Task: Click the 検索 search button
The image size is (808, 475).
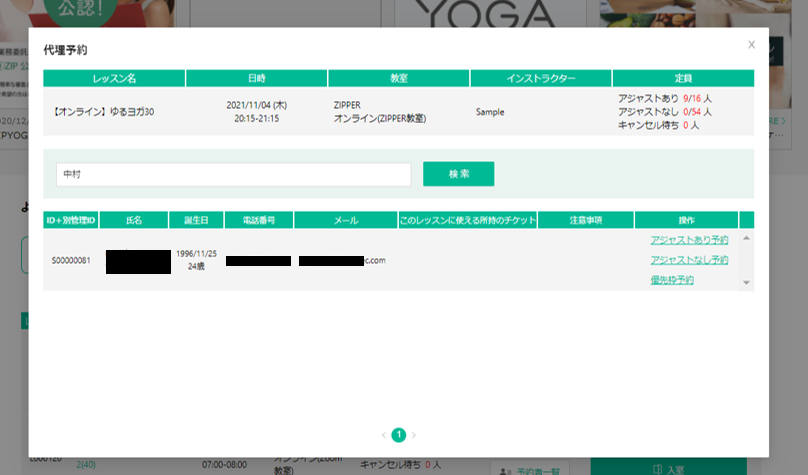Action: click(x=459, y=174)
